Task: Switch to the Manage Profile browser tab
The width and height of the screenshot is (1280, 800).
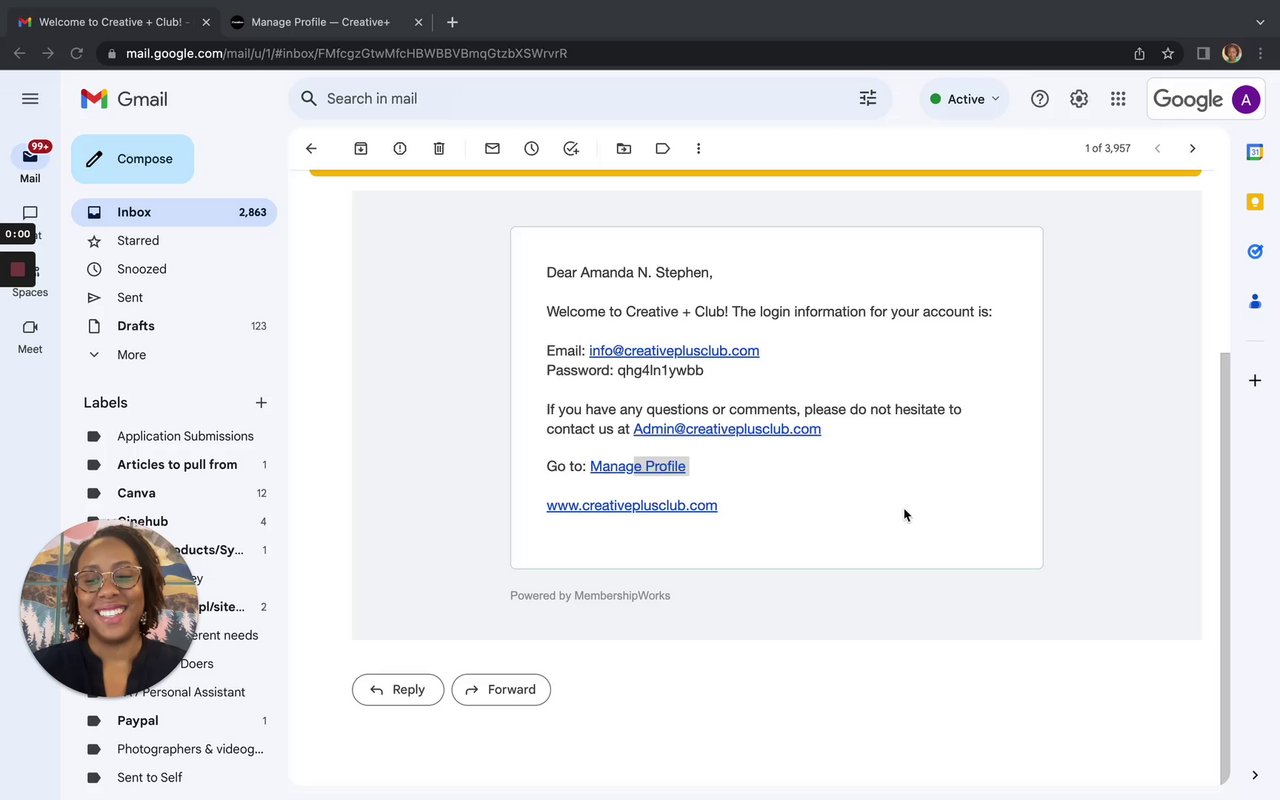Action: click(x=320, y=22)
